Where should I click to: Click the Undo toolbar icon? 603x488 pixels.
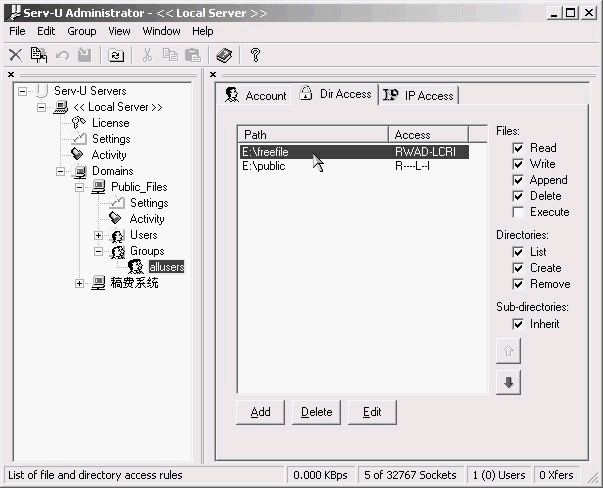(x=62, y=55)
